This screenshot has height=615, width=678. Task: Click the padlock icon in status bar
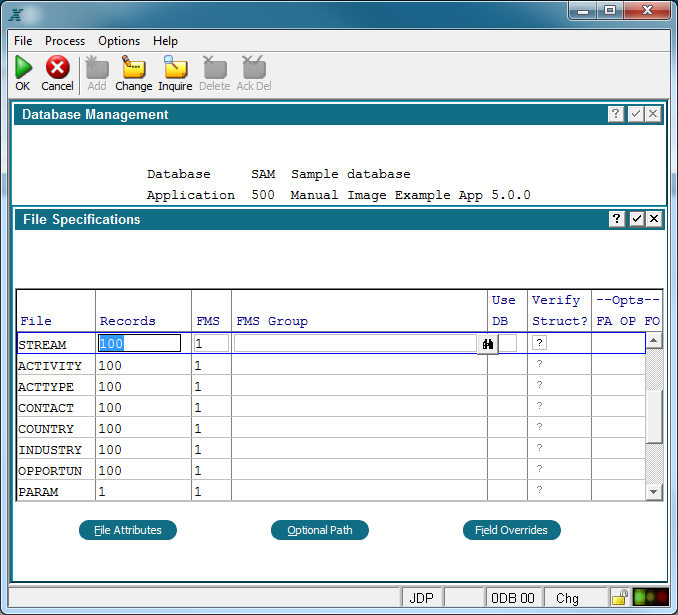click(620, 598)
